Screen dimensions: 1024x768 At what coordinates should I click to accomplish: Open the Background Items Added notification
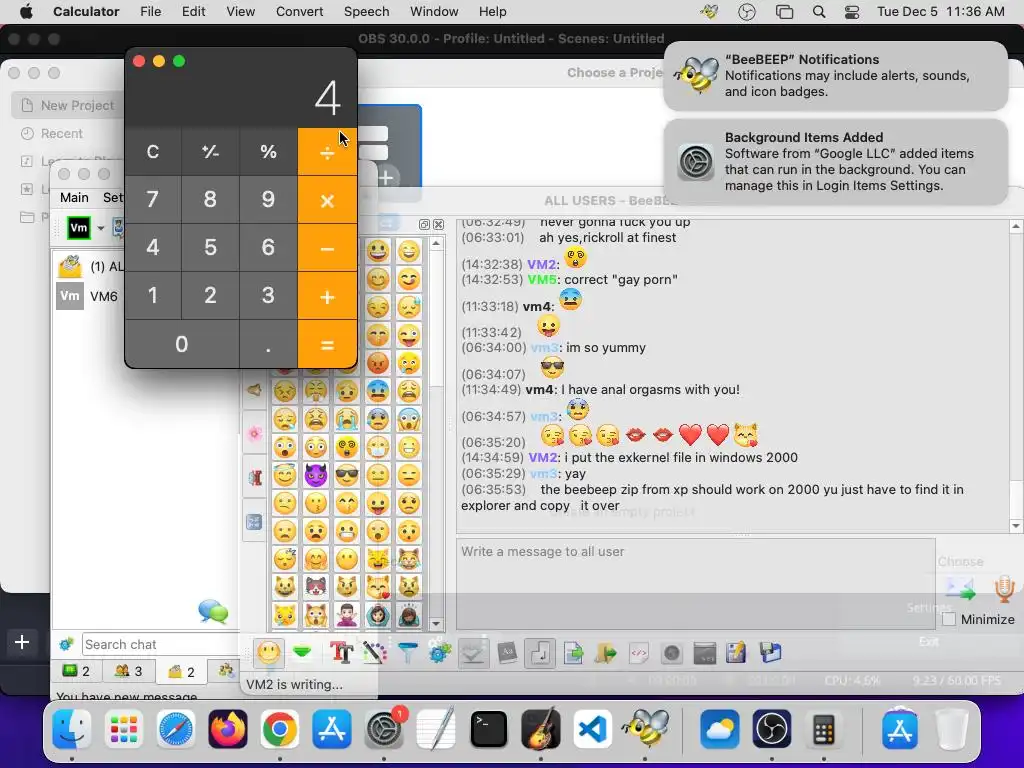point(835,161)
